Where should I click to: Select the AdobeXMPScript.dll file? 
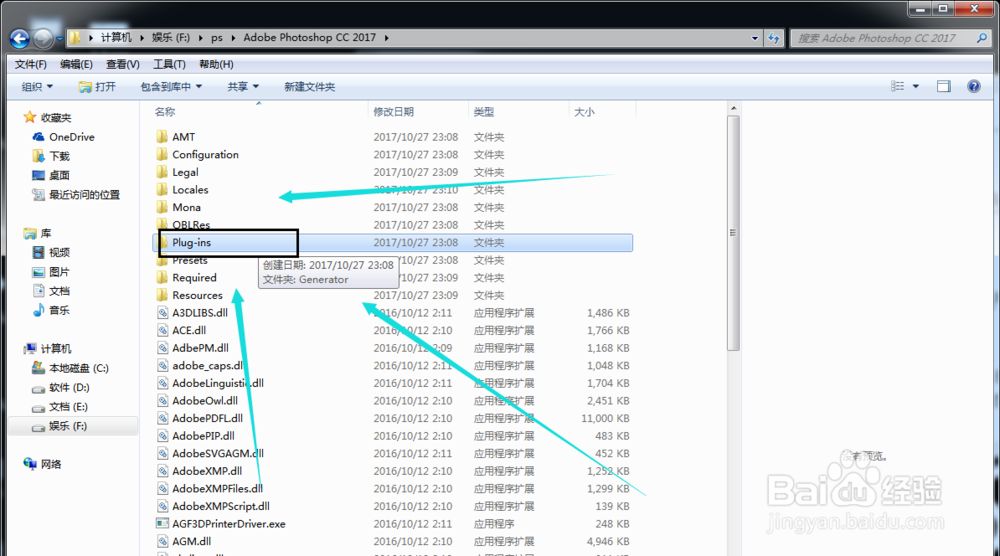pos(221,506)
